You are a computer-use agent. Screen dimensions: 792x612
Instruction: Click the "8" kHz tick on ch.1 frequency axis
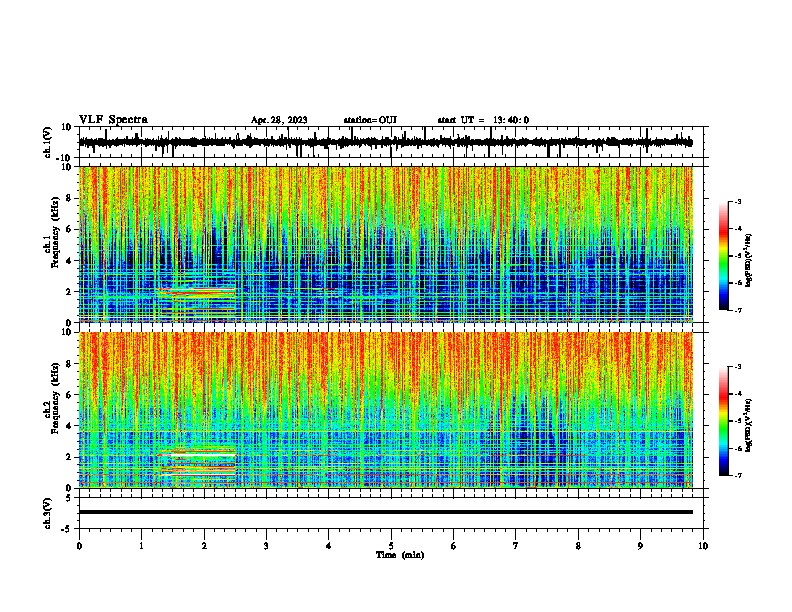click(x=69, y=198)
